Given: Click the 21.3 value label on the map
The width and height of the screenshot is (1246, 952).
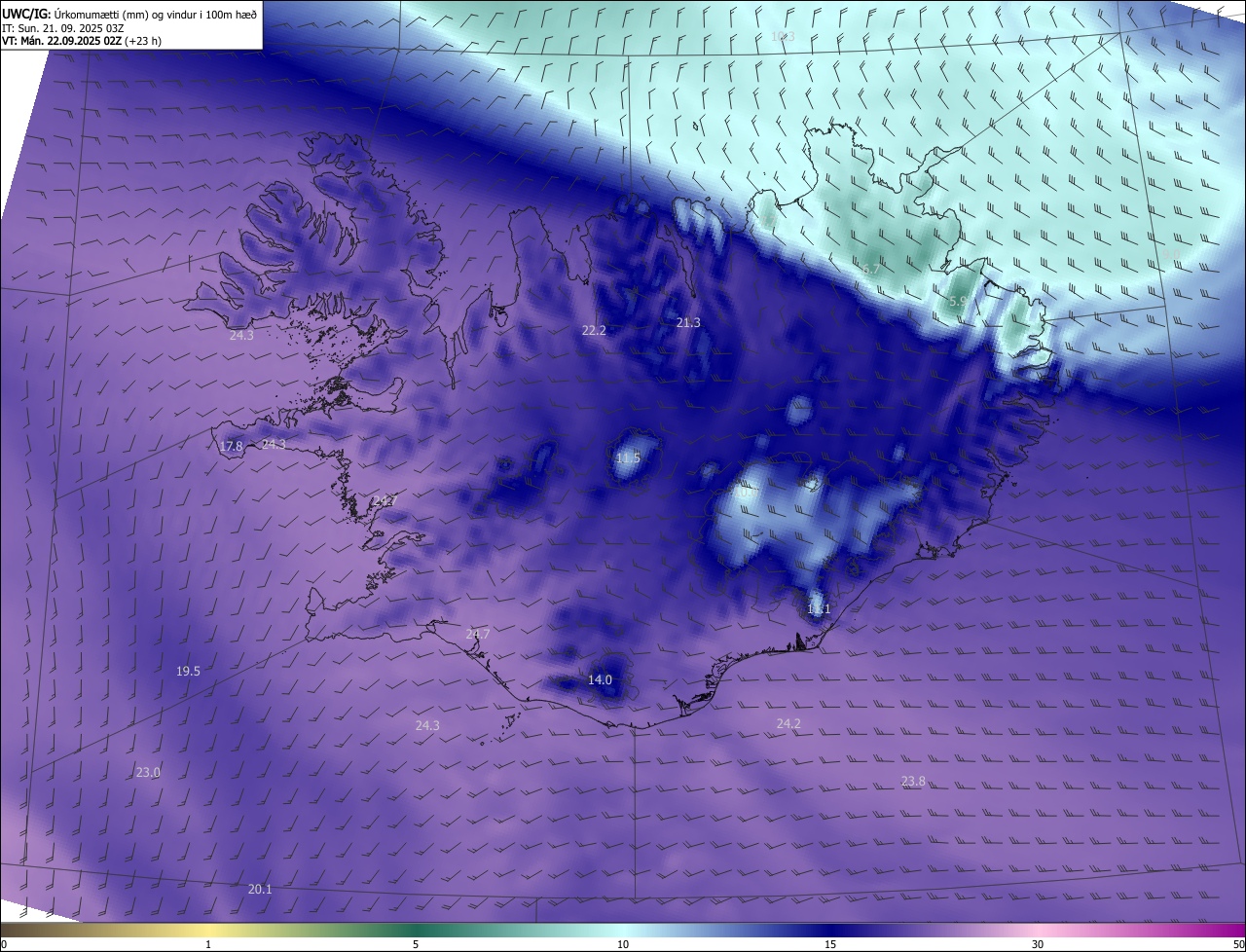Looking at the screenshot, I should (x=688, y=322).
